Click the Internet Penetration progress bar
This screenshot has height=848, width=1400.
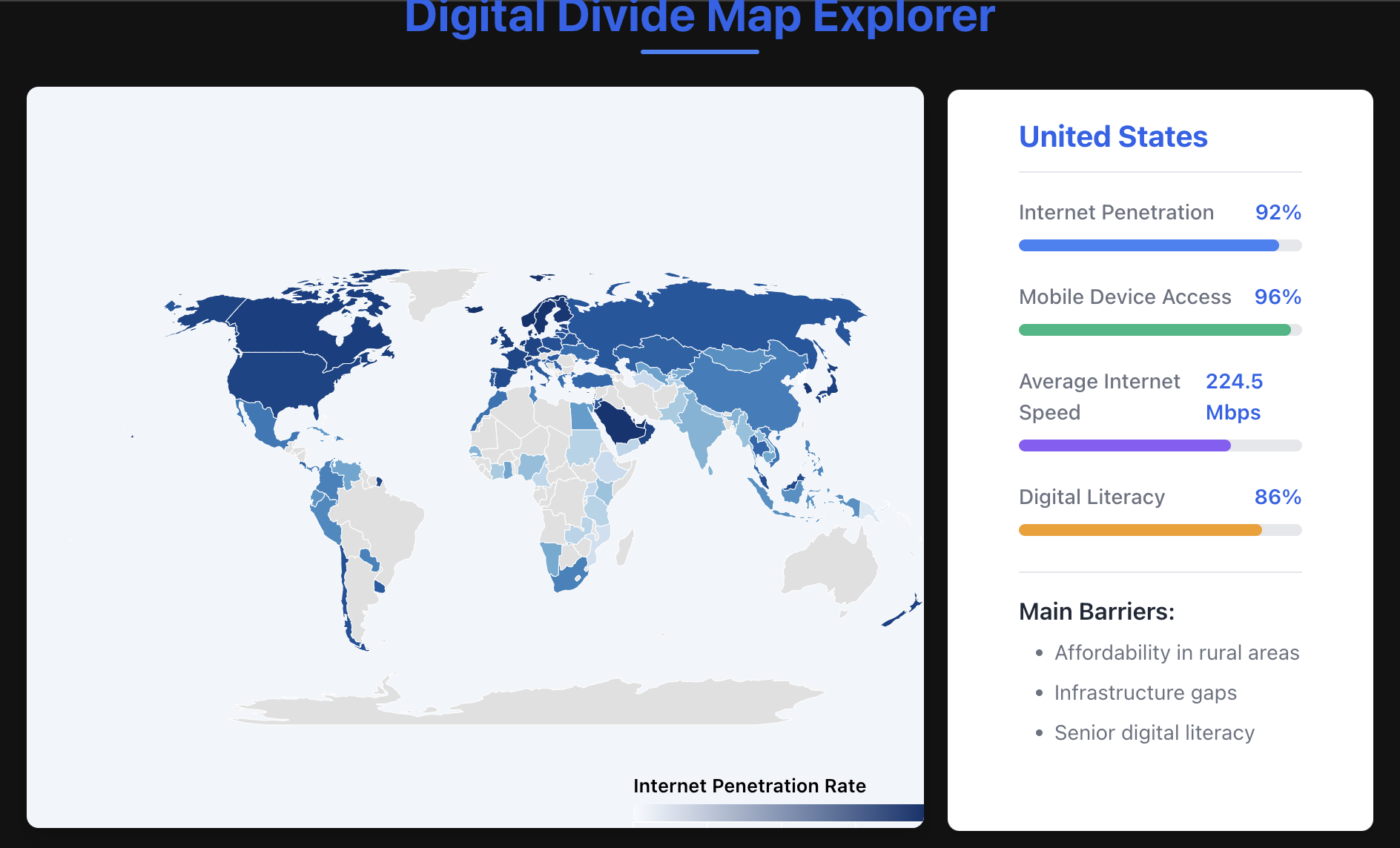(1160, 245)
